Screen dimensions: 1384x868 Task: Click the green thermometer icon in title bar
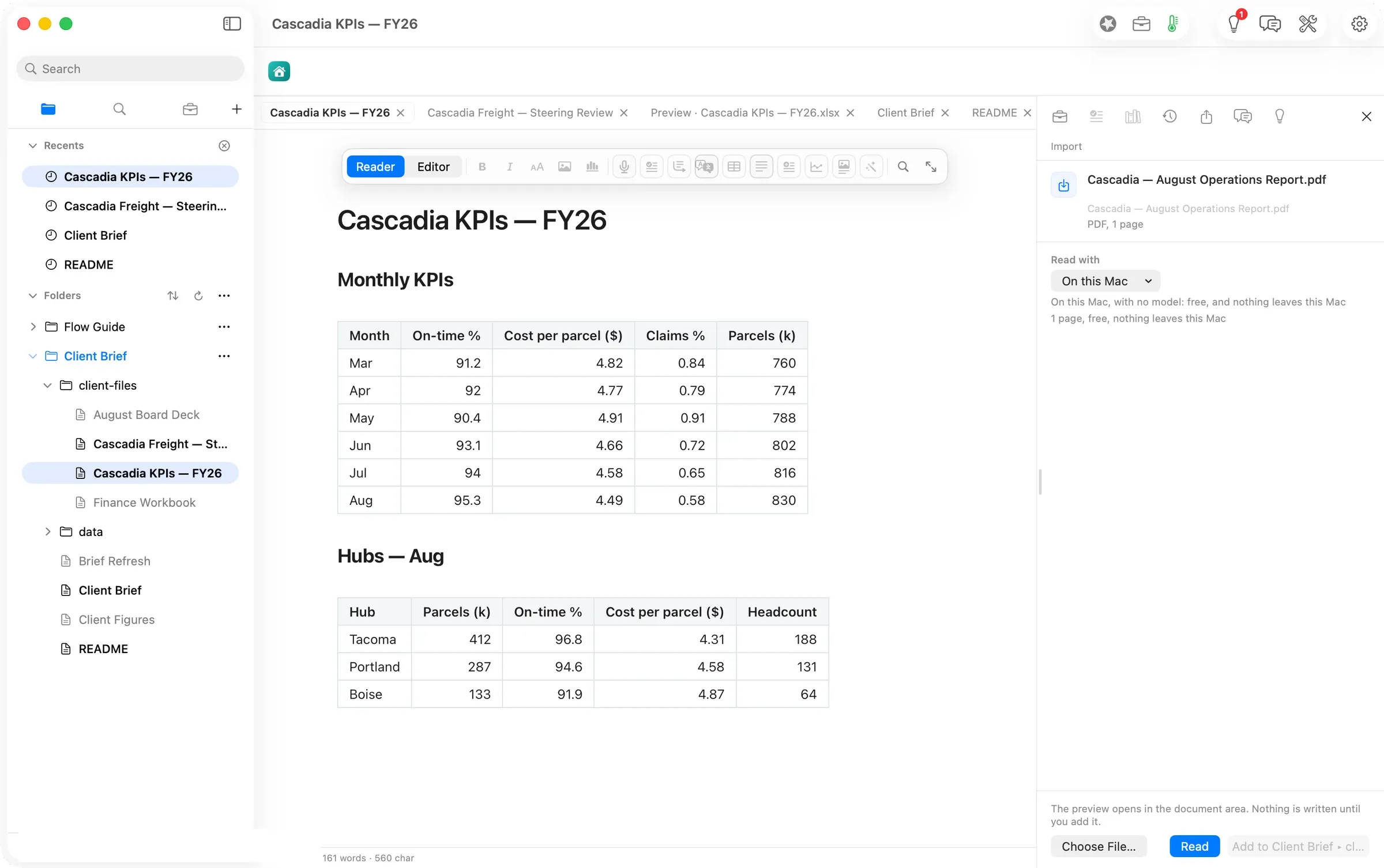1172,24
